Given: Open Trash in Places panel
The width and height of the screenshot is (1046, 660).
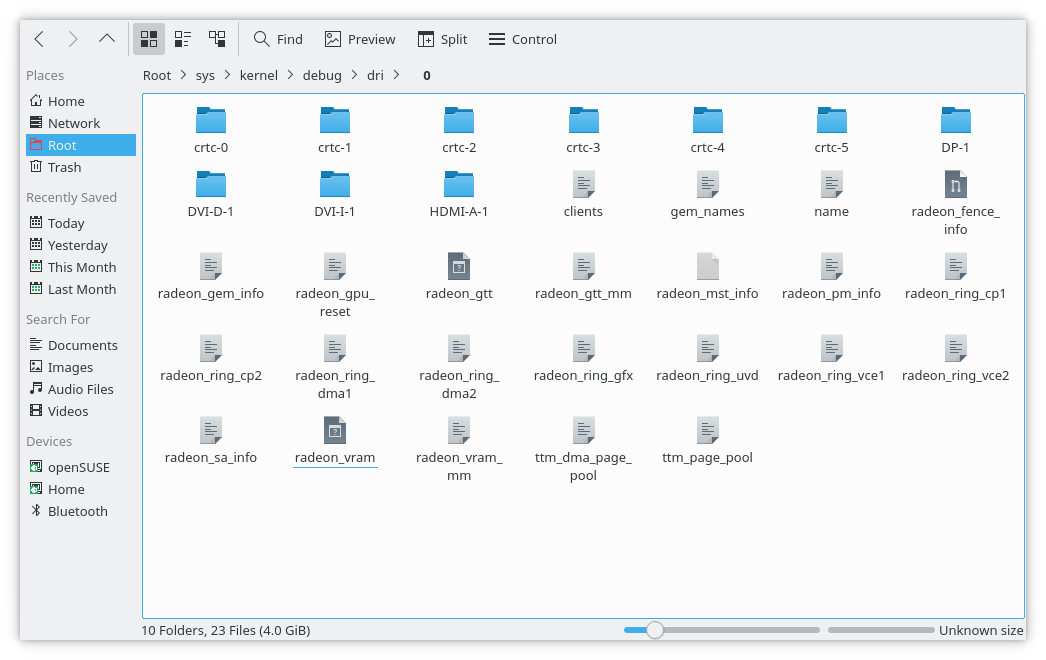Looking at the screenshot, I should (x=64, y=167).
